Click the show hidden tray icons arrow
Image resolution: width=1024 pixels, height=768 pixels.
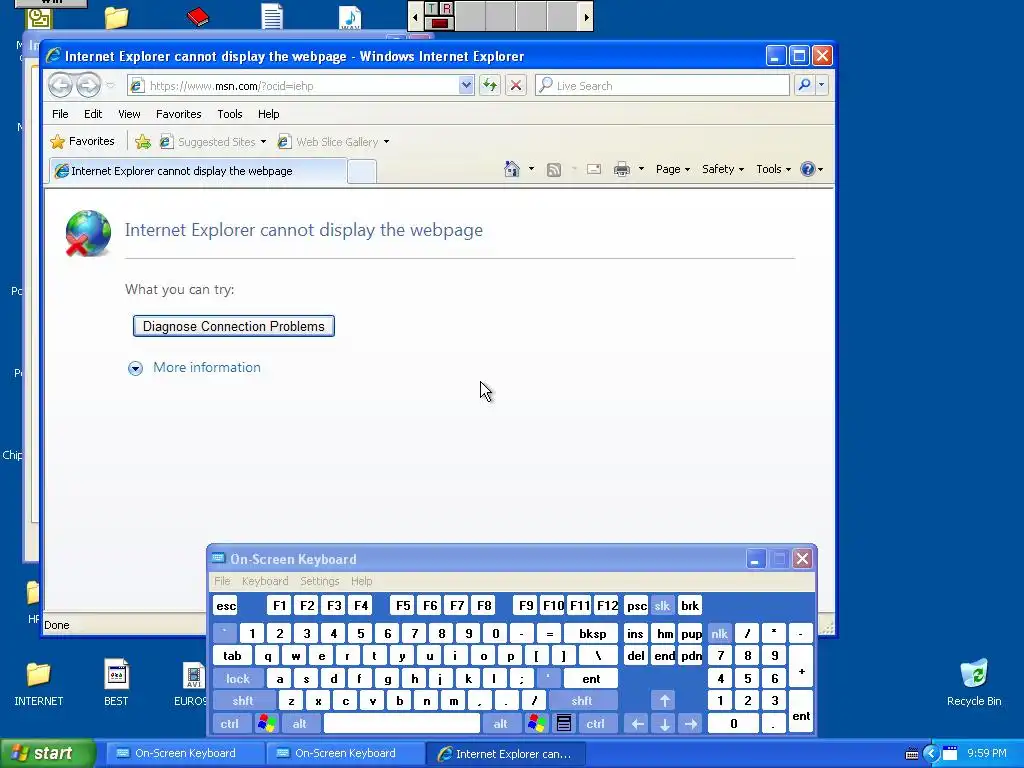[x=931, y=754]
